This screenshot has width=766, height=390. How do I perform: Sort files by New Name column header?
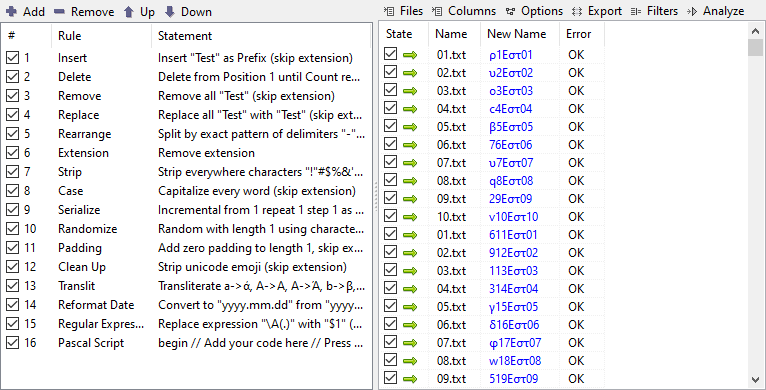coord(520,34)
